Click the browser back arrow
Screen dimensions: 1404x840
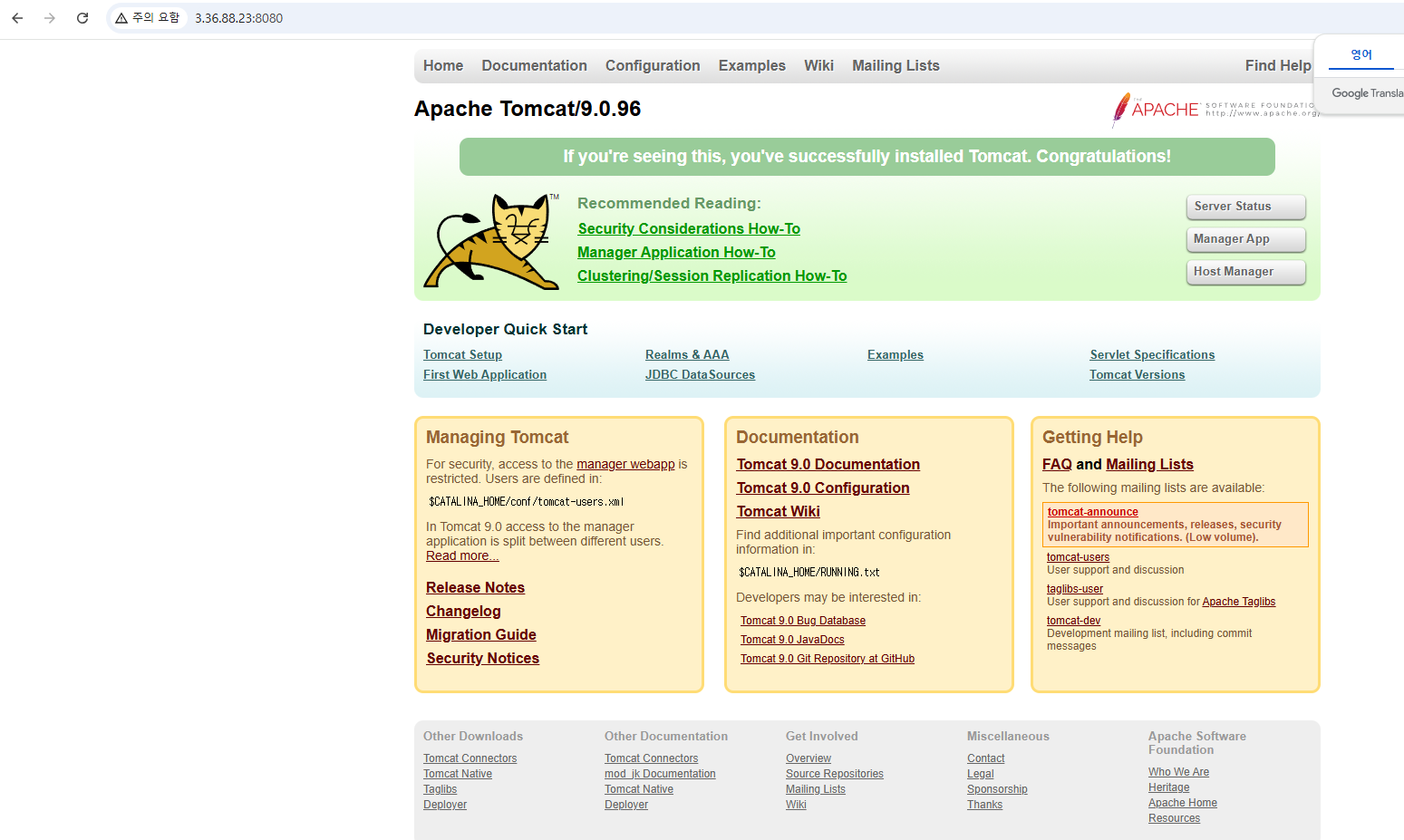pyautogui.click(x=17, y=18)
